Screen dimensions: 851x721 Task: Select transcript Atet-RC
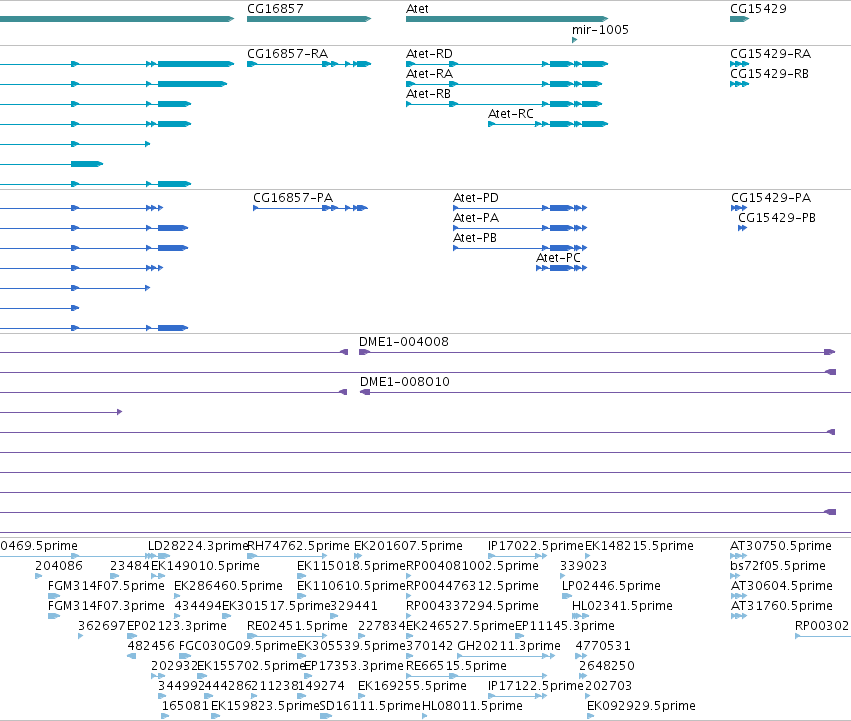[511, 114]
